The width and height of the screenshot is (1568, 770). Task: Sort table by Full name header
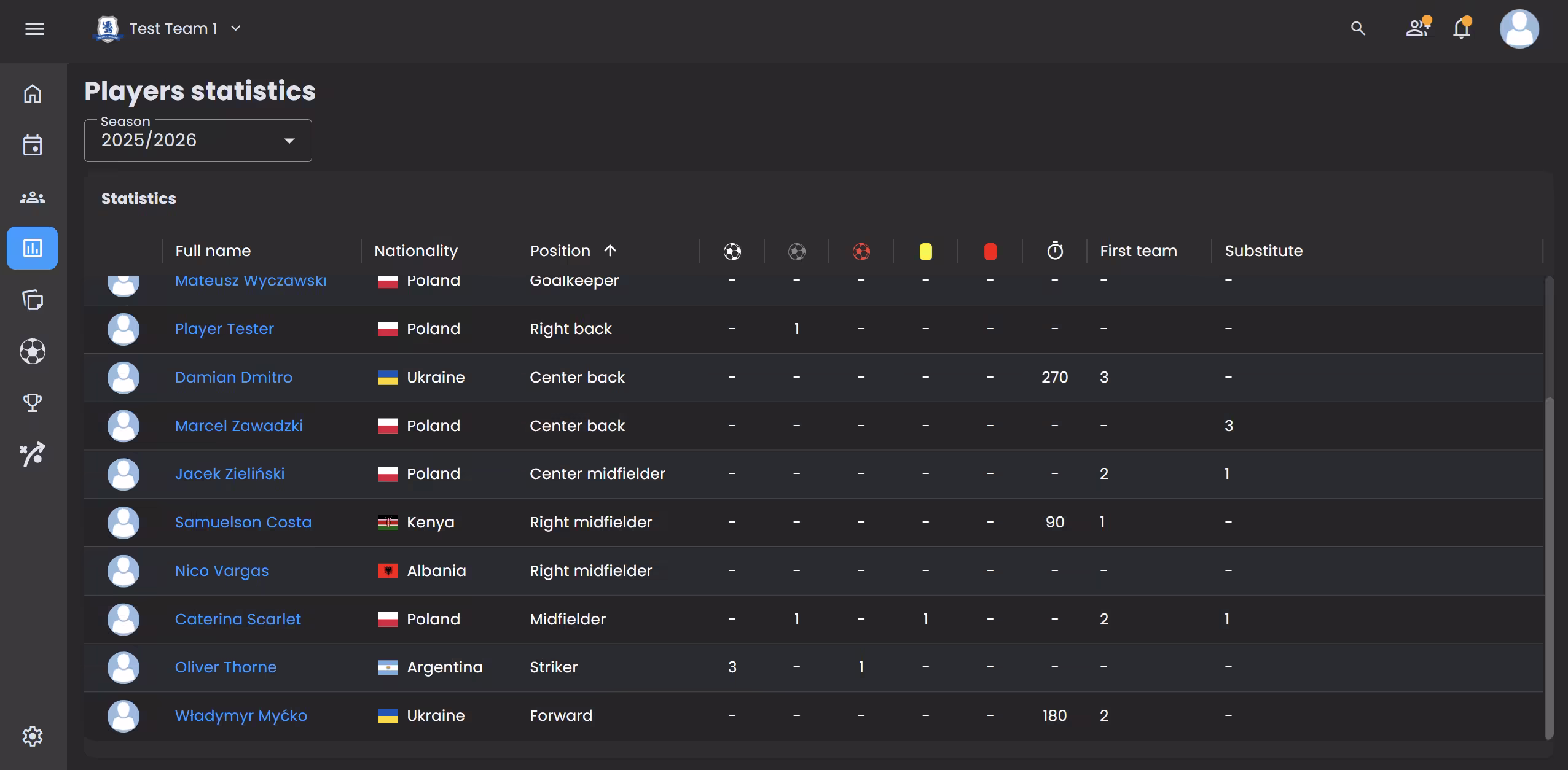coord(212,250)
